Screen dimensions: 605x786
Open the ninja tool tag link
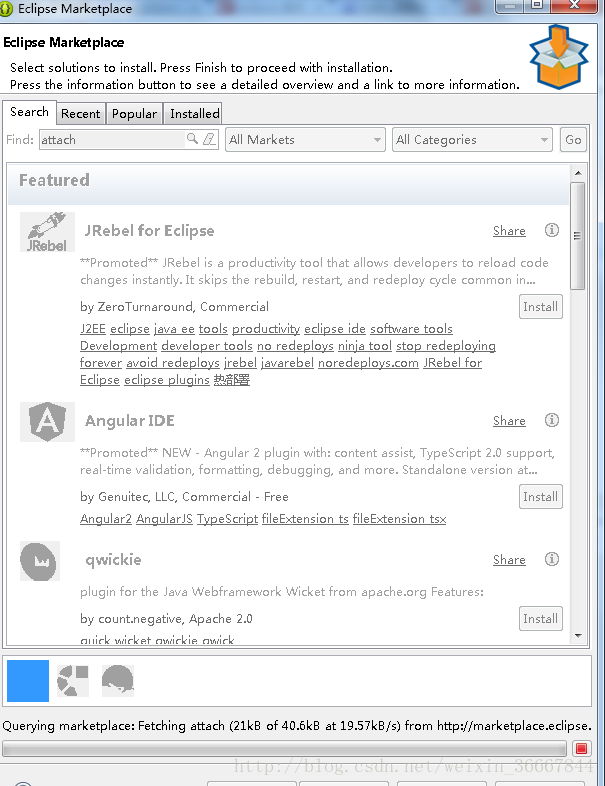click(x=365, y=346)
